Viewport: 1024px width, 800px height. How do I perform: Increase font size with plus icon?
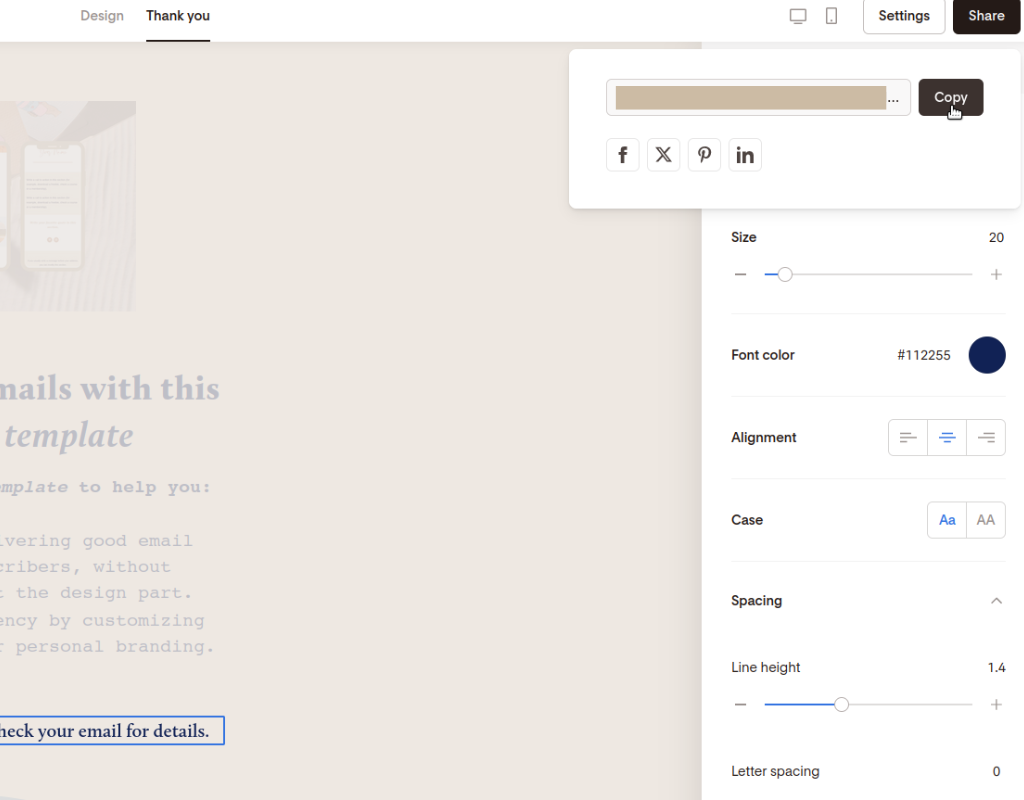tap(996, 274)
